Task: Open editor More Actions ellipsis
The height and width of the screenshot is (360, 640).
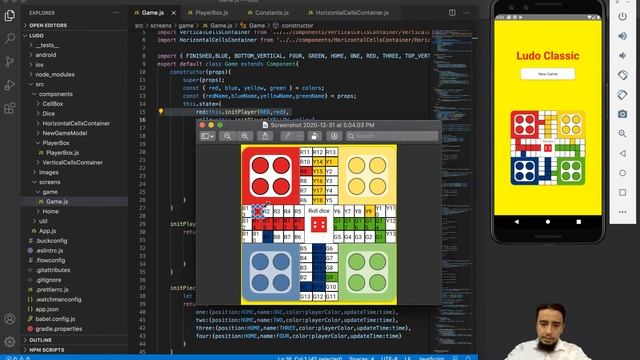Action: click(x=466, y=13)
